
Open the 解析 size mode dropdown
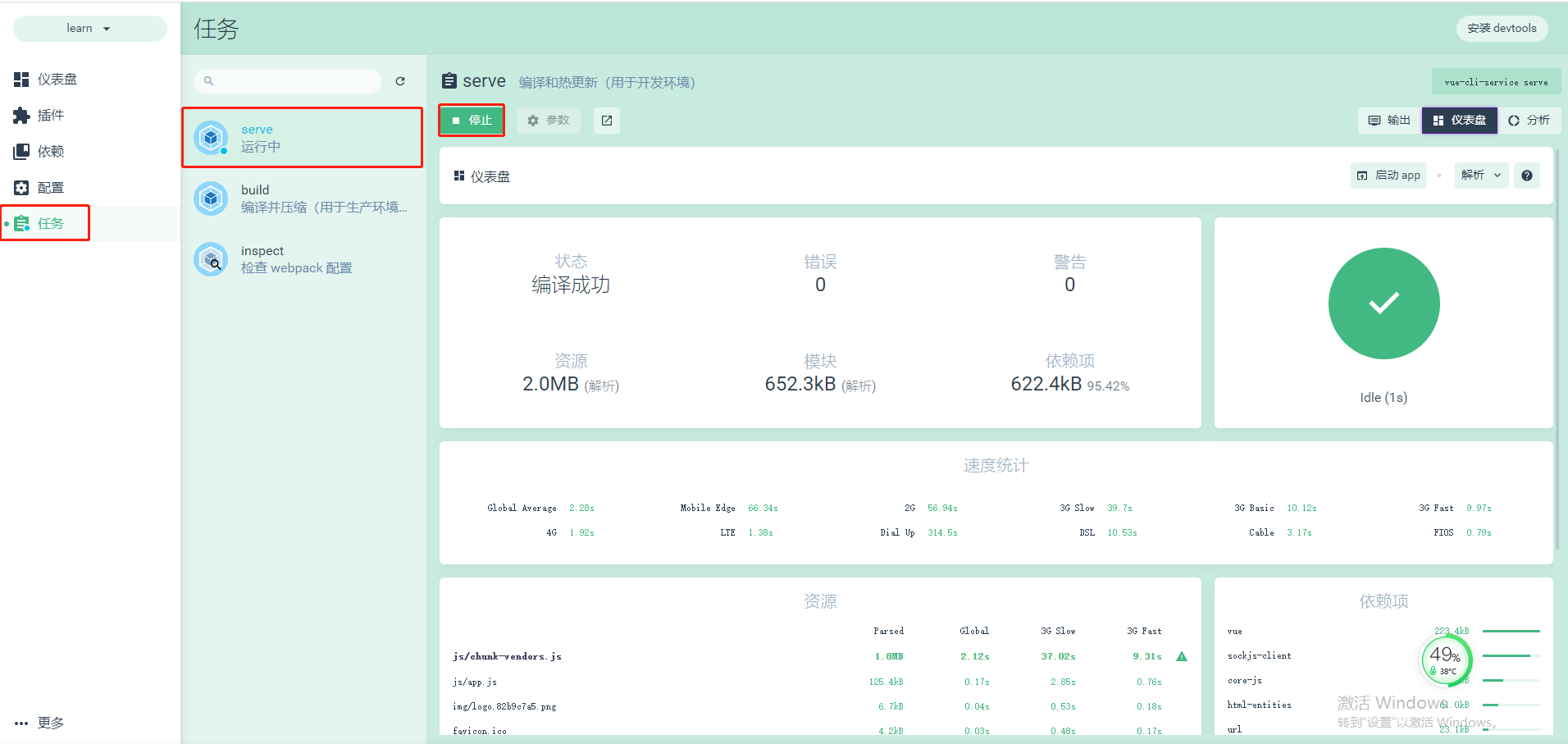tap(1482, 176)
